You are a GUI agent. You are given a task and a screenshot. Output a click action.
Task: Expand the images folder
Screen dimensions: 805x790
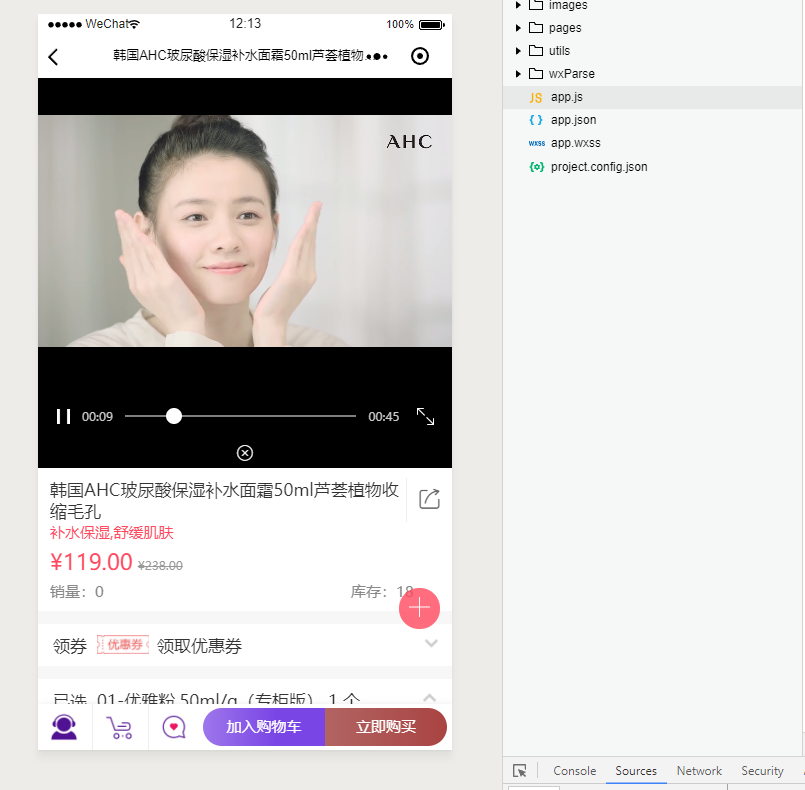[518, 5]
